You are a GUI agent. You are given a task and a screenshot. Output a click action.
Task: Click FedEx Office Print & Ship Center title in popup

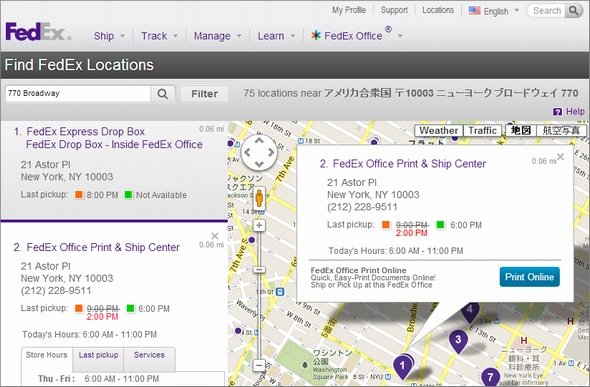[409, 164]
